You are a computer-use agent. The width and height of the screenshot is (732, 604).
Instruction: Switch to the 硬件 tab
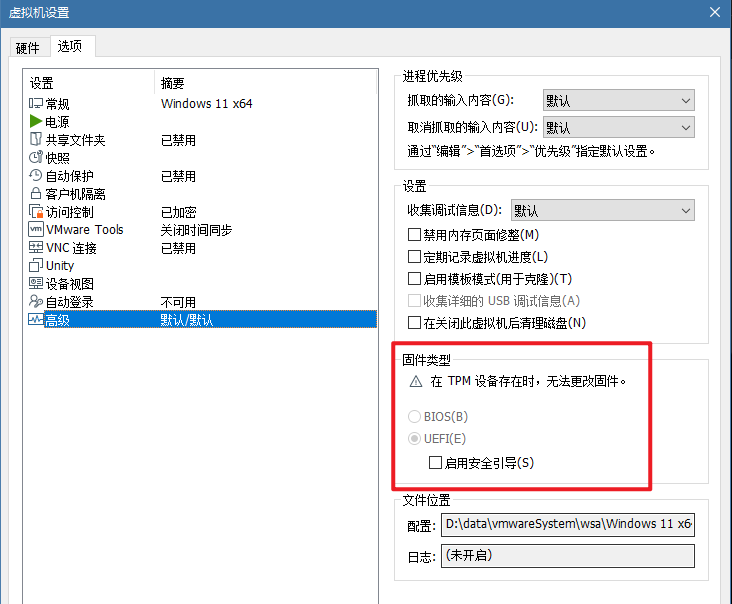[28, 48]
